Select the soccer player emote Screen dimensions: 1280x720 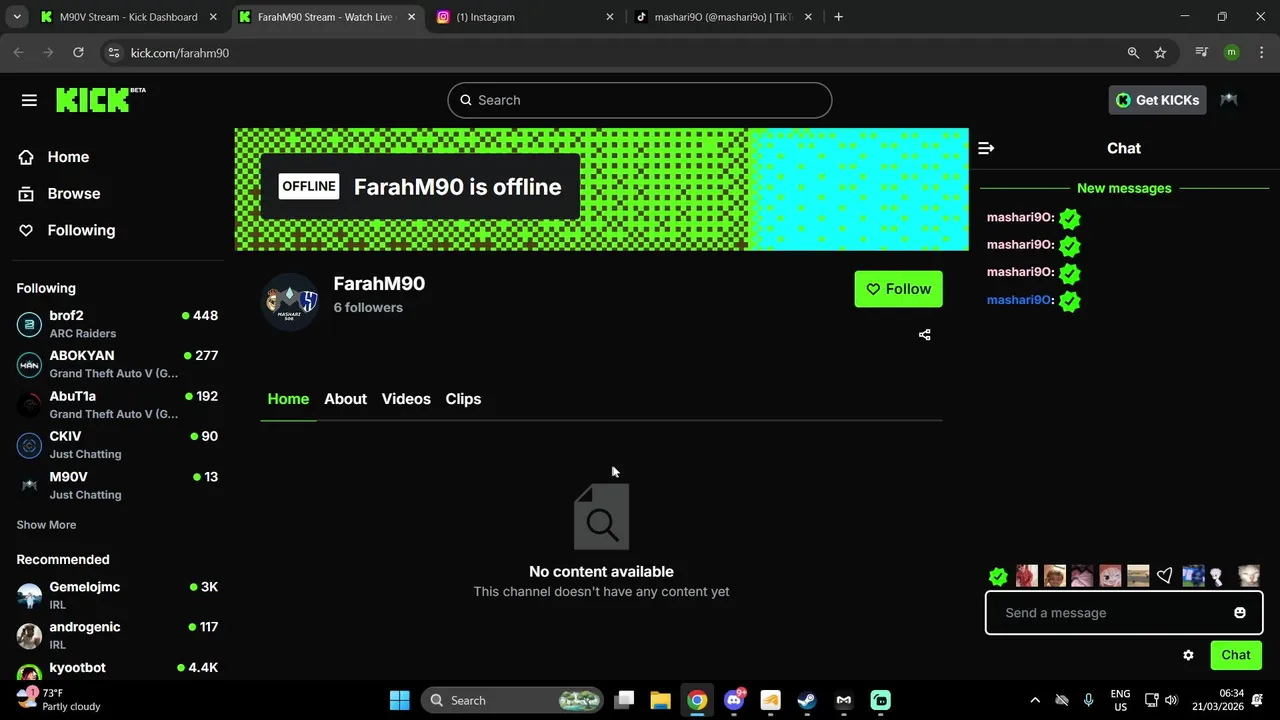[1192, 576]
